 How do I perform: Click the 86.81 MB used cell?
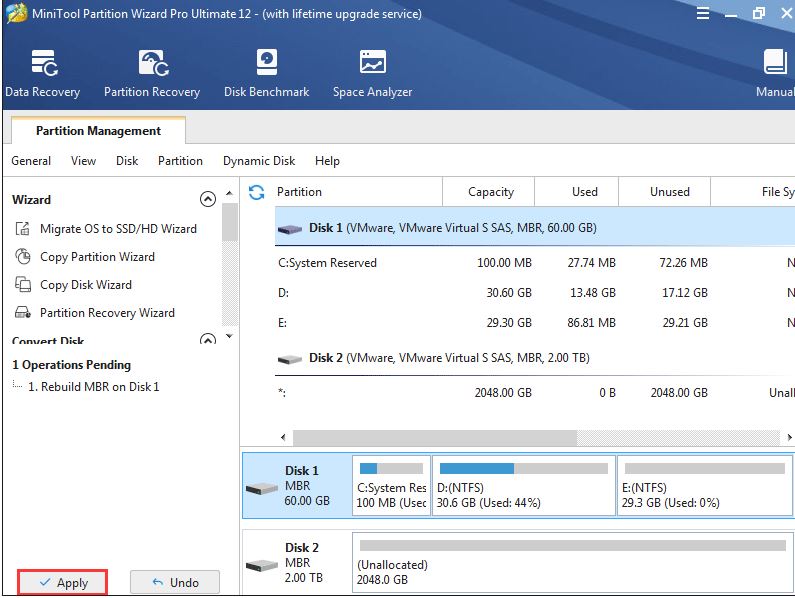coord(591,323)
